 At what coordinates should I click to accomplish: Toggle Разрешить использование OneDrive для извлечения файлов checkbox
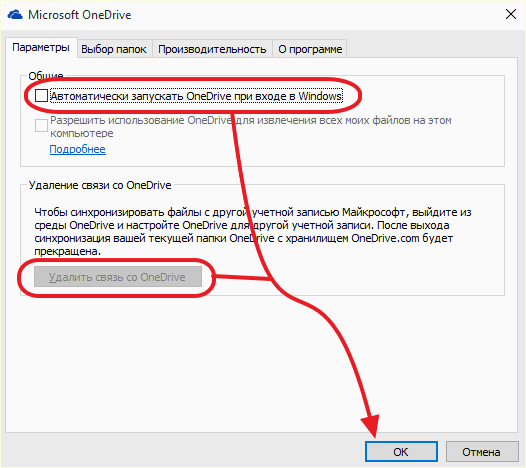[41, 125]
